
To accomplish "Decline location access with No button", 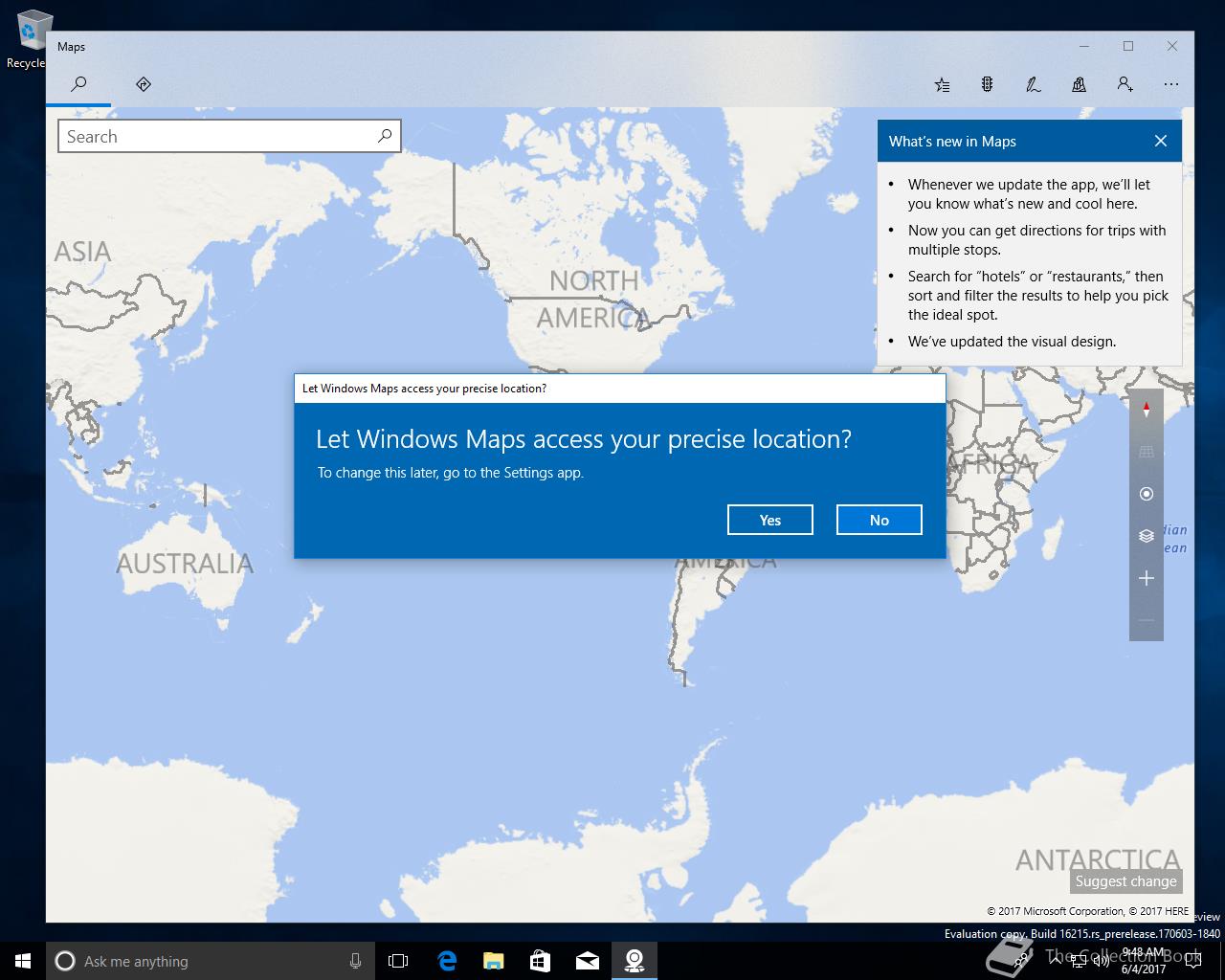I will pos(880,520).
